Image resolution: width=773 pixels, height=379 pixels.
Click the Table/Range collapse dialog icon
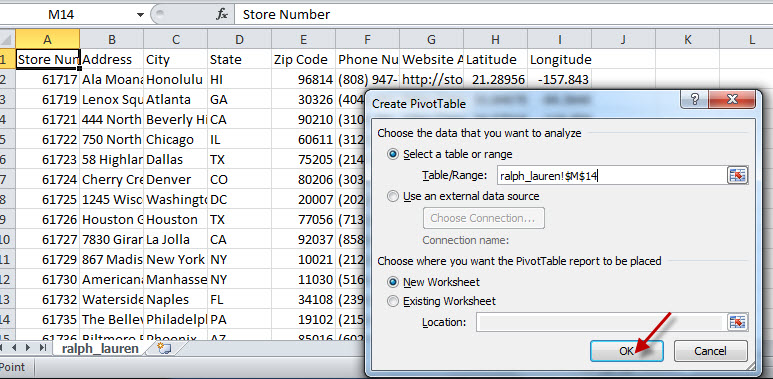coord(738,175)
